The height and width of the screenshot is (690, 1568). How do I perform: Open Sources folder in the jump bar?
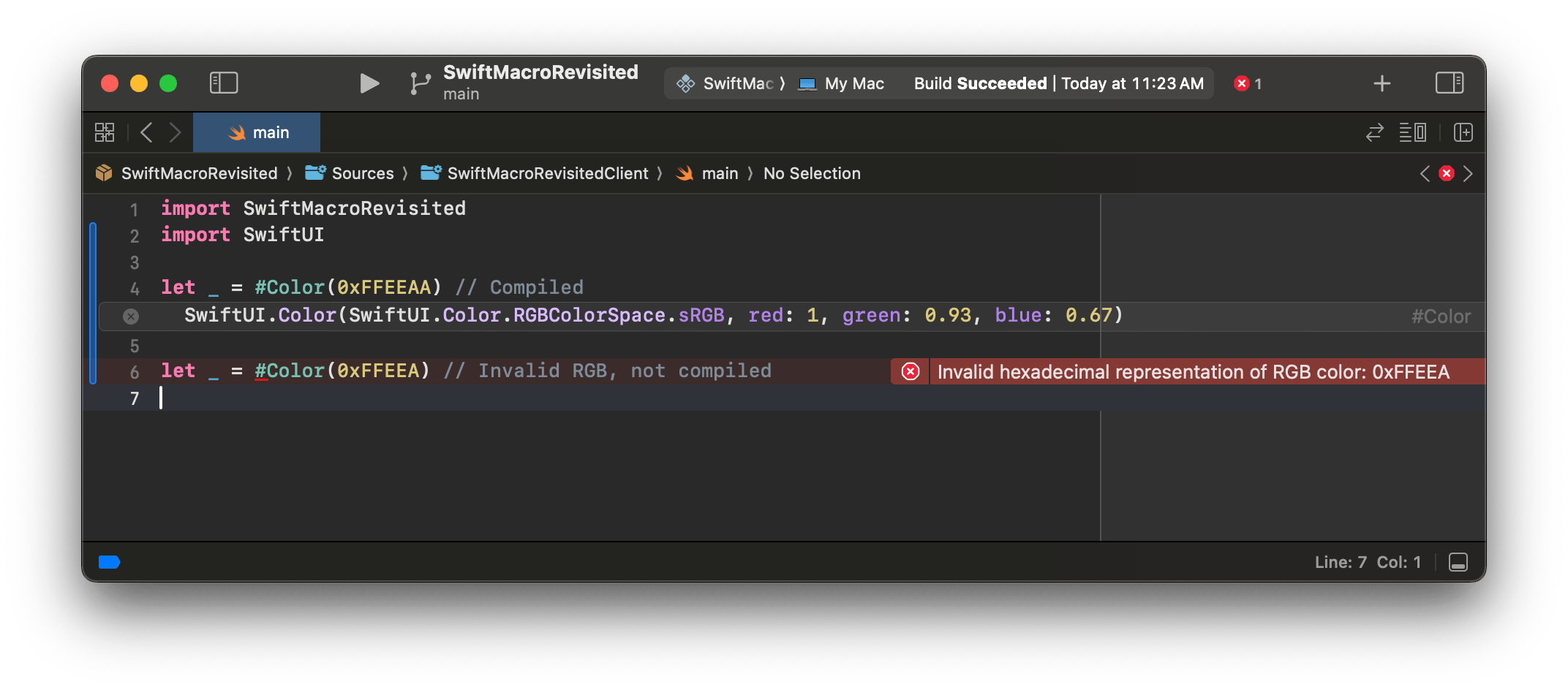[x=362, y=173]
